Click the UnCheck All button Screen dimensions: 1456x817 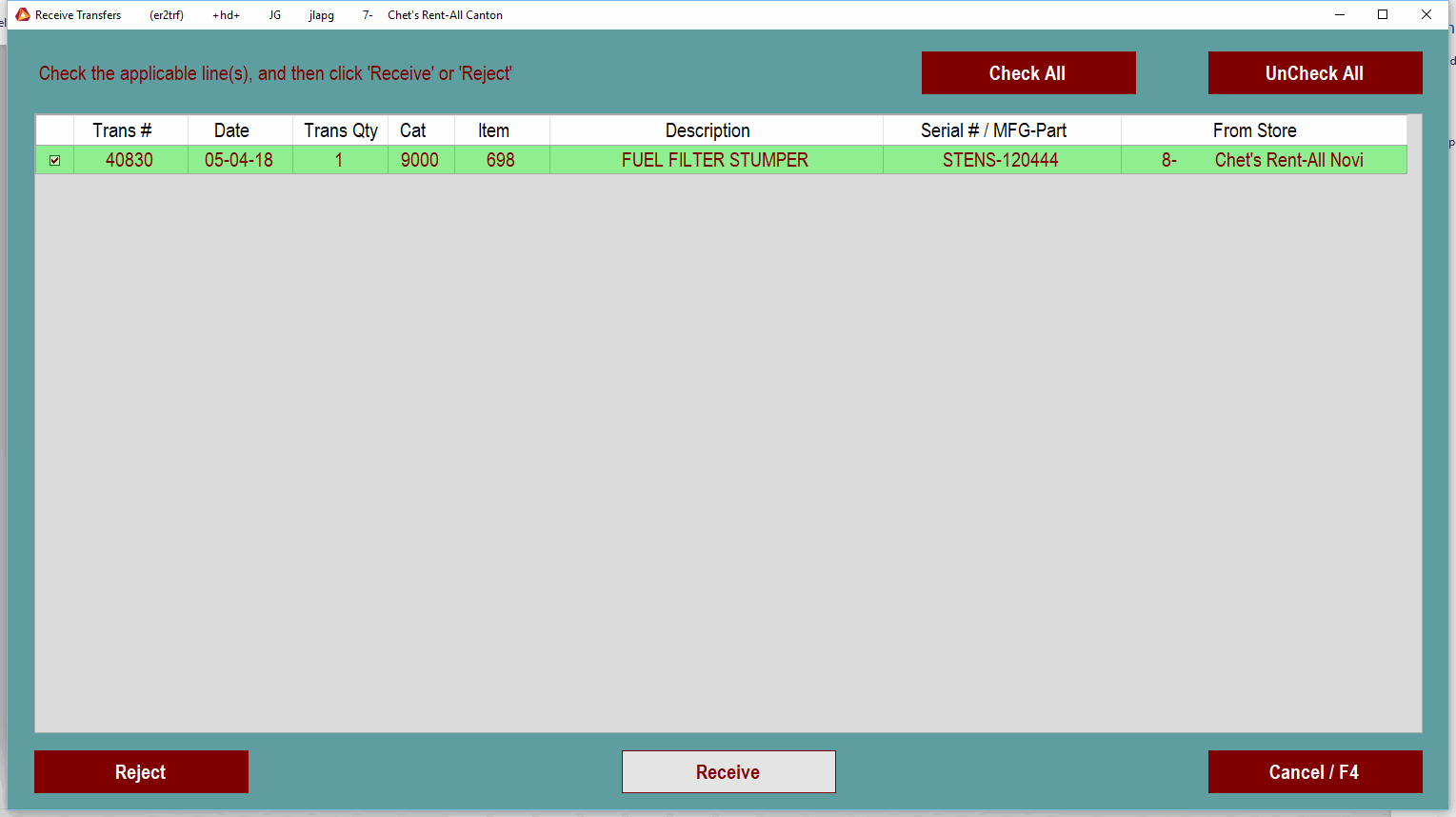coord(1315,73)
